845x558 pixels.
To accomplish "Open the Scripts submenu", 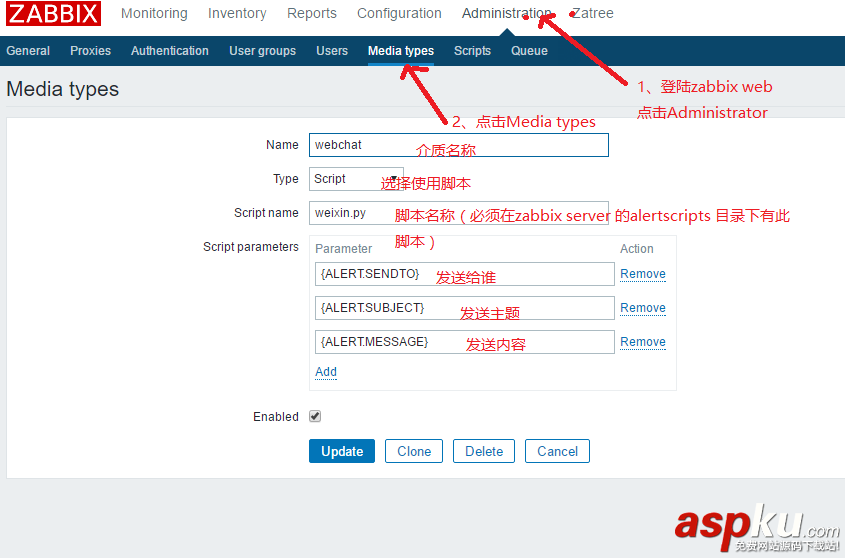I will (472, 51).
